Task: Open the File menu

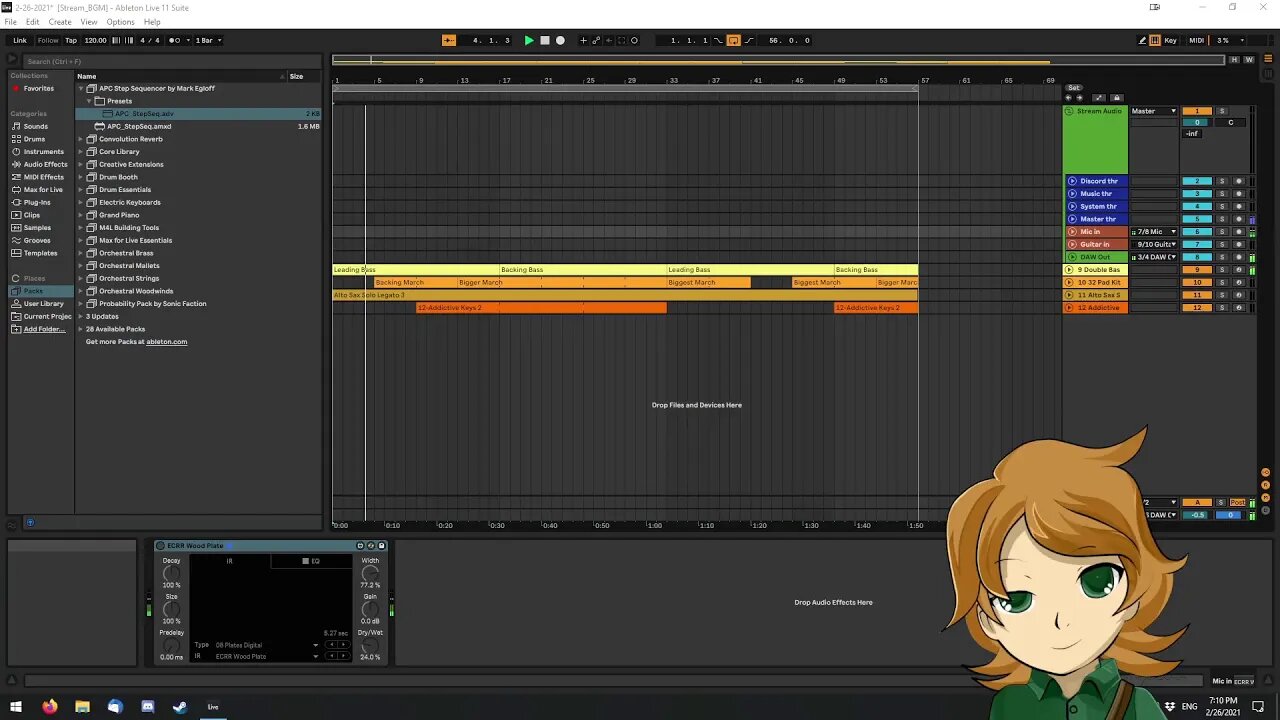Action: point(10,22)
